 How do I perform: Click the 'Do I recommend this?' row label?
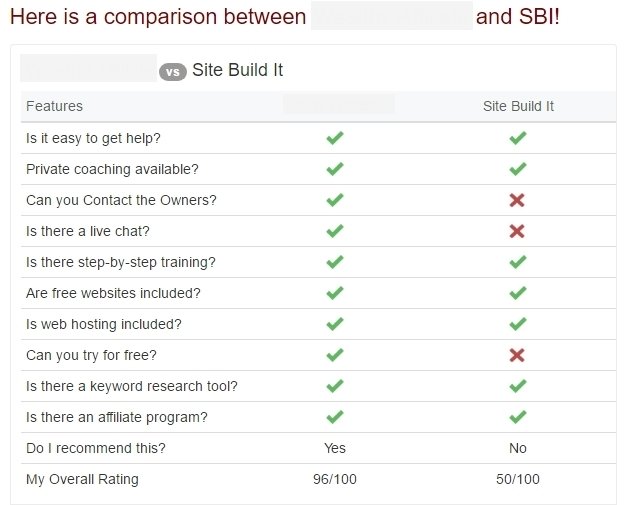[96, 448]
